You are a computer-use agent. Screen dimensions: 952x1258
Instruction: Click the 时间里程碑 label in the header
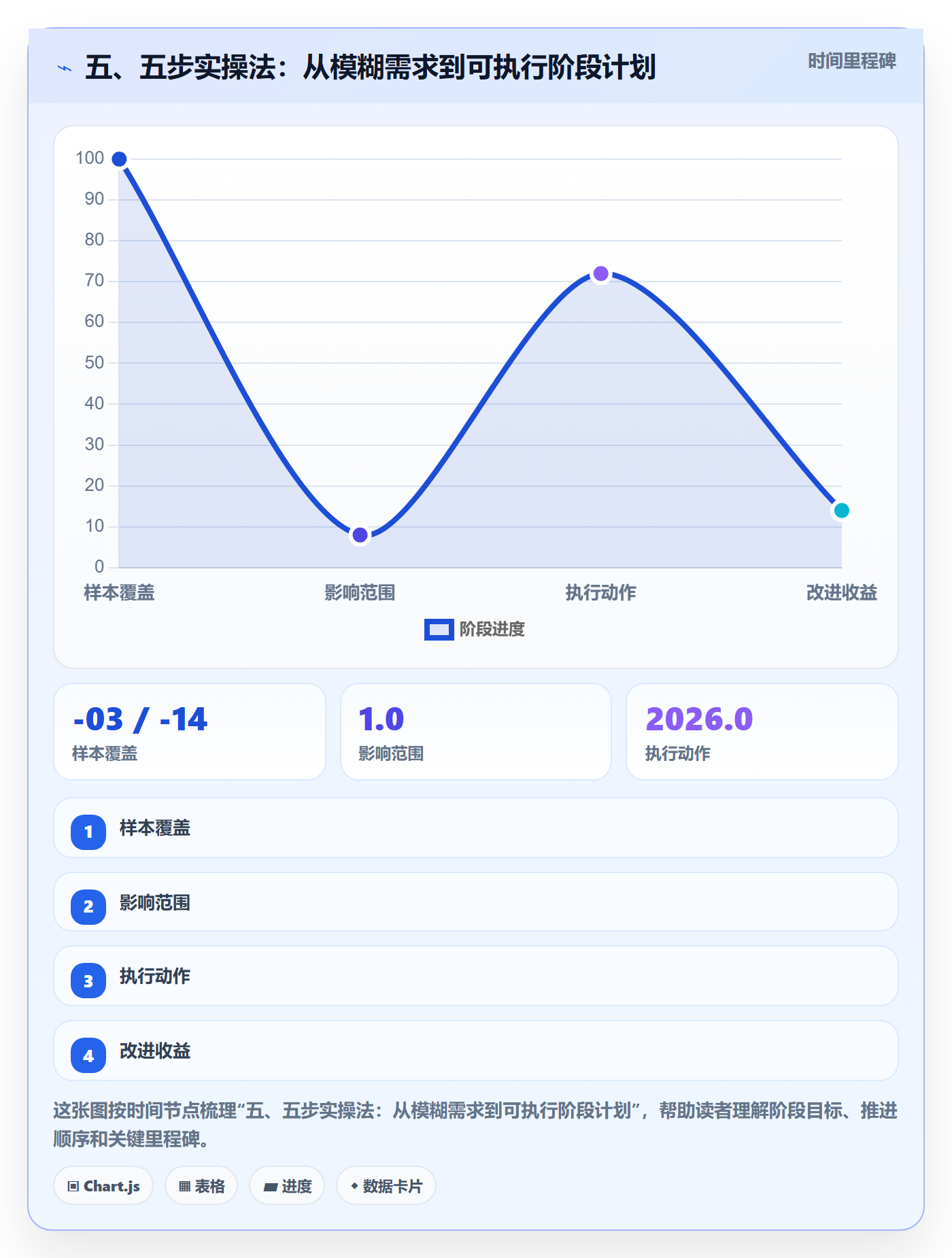[x=852, y=61]
